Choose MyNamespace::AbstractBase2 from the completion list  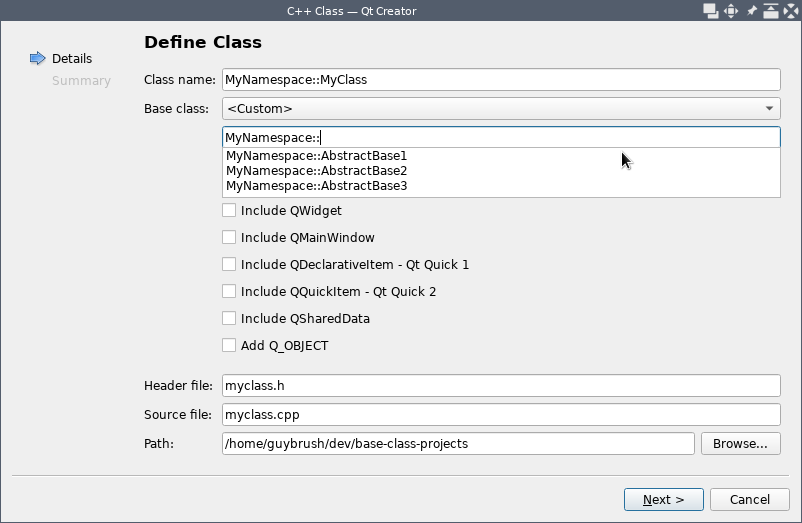click(316, 171)
